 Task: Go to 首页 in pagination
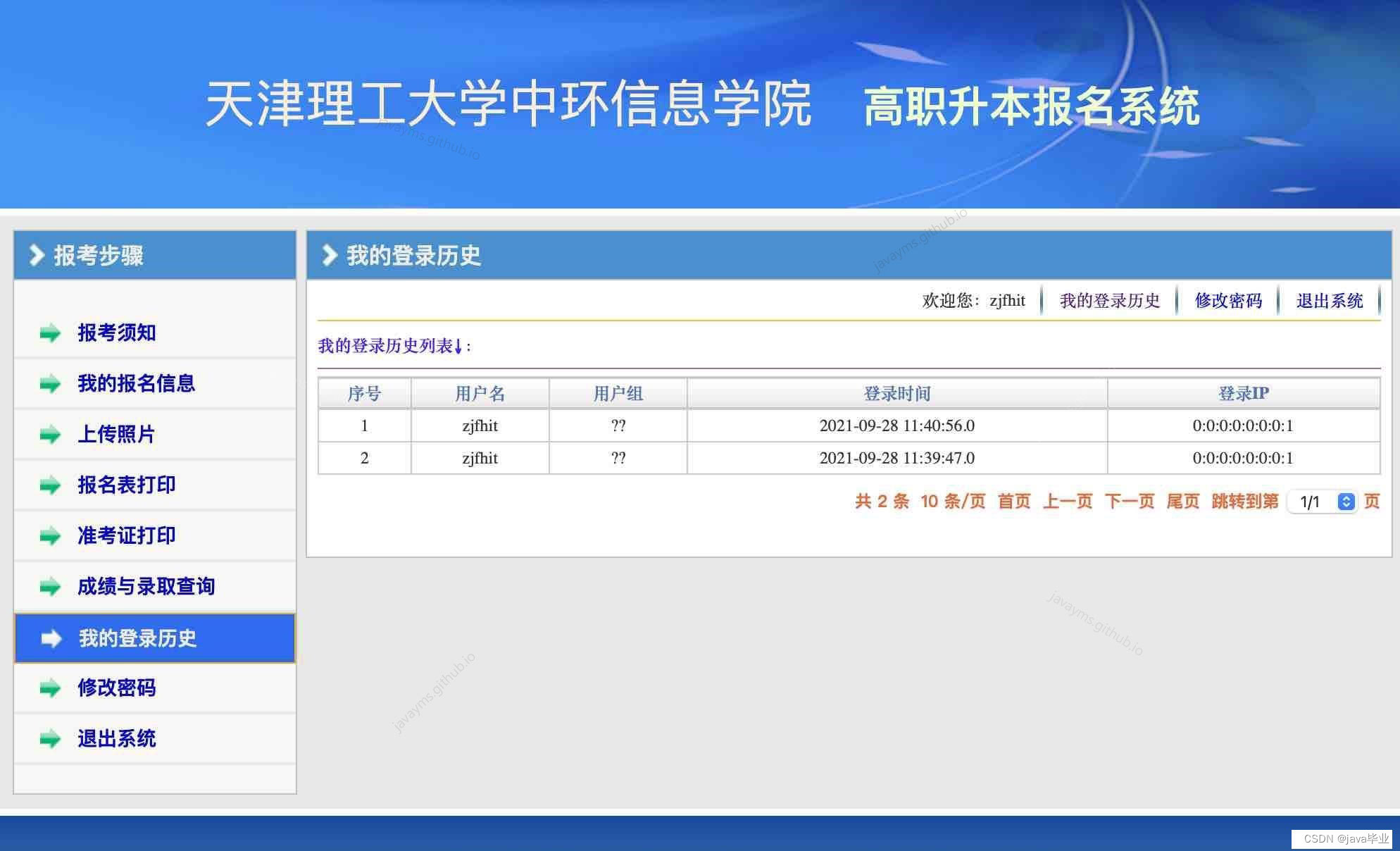click(x=1013, y=502)
